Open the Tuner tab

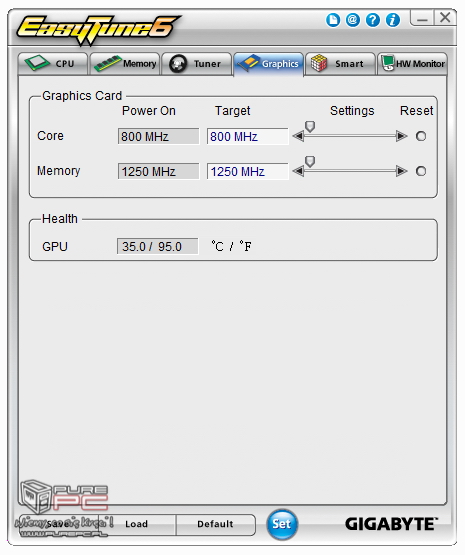click(x=197, y=64)
